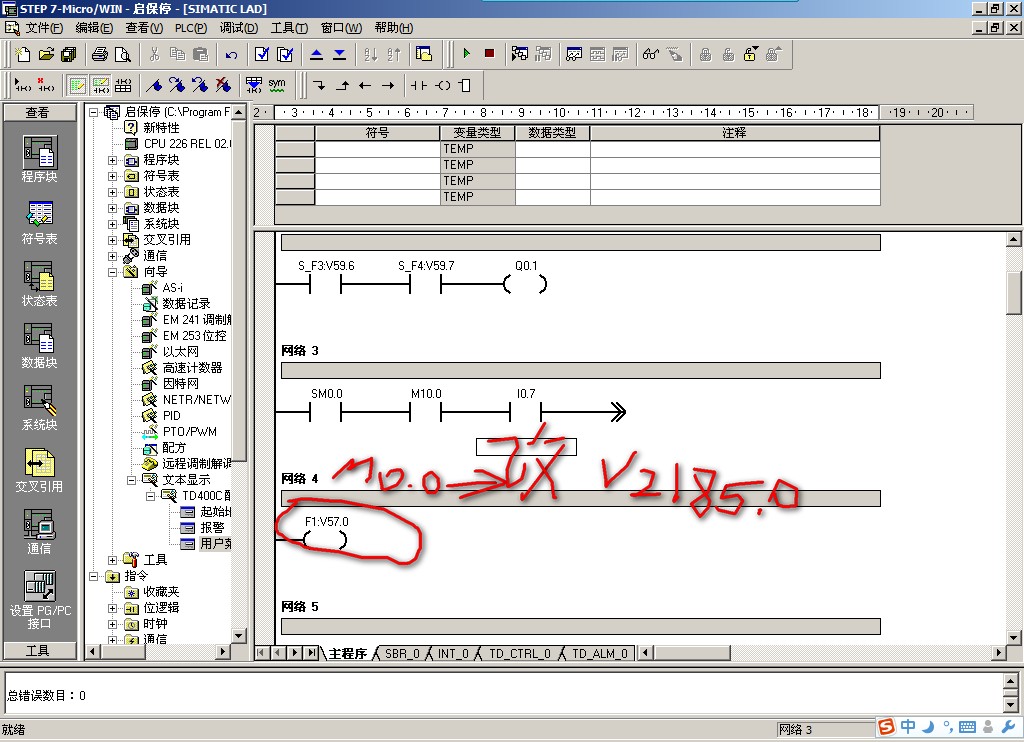The height and width of the screenshot is (742, 1024).
Task: Click the insert coil icon in toolbar
Action: coord(441,85)
